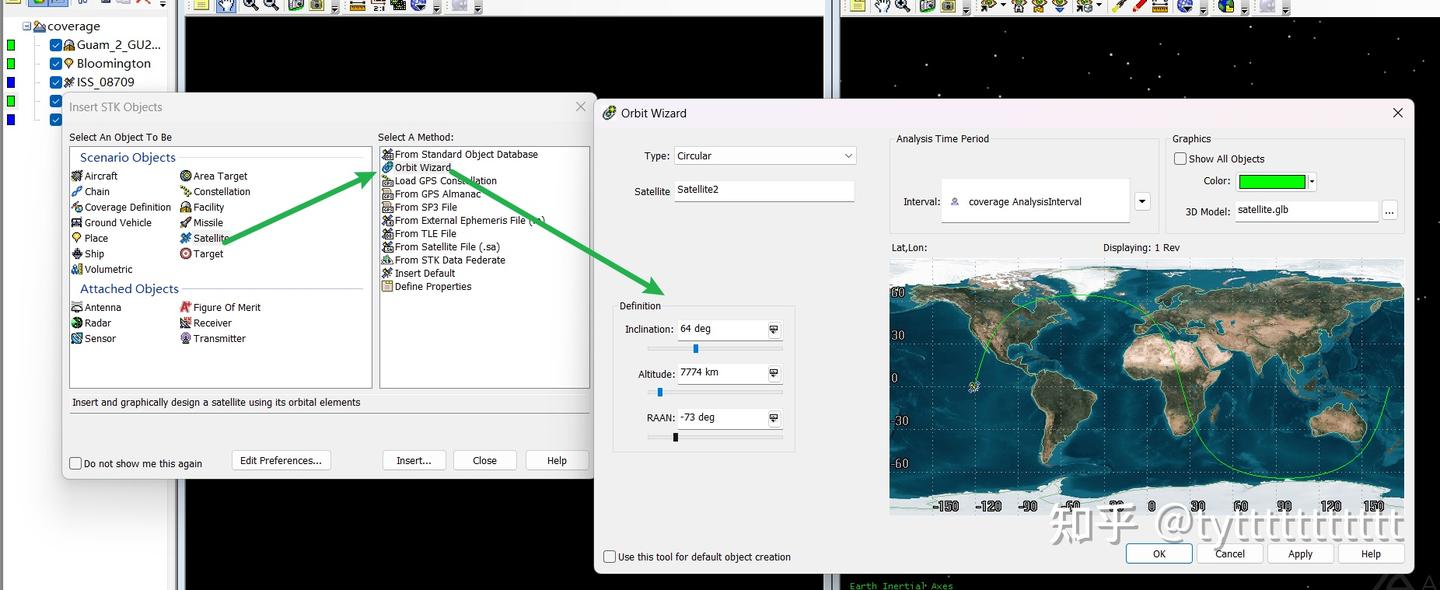Click the Insert... button
This screenshot has height=590, width=1440.
(414, 461)
